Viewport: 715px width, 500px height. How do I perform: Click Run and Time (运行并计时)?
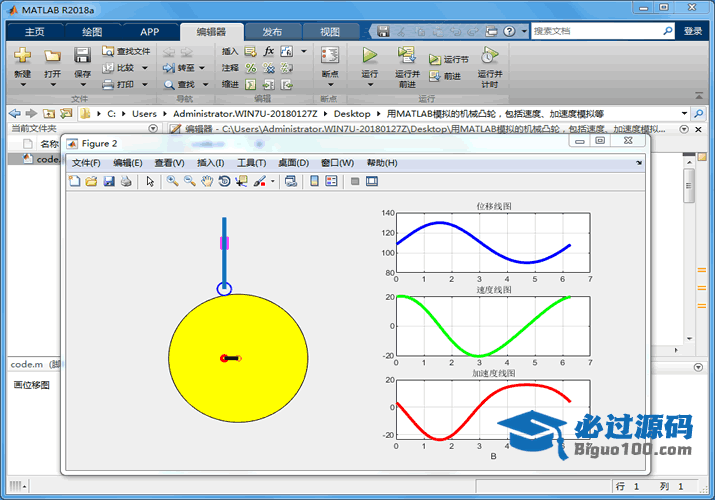[x=490, y=67]
